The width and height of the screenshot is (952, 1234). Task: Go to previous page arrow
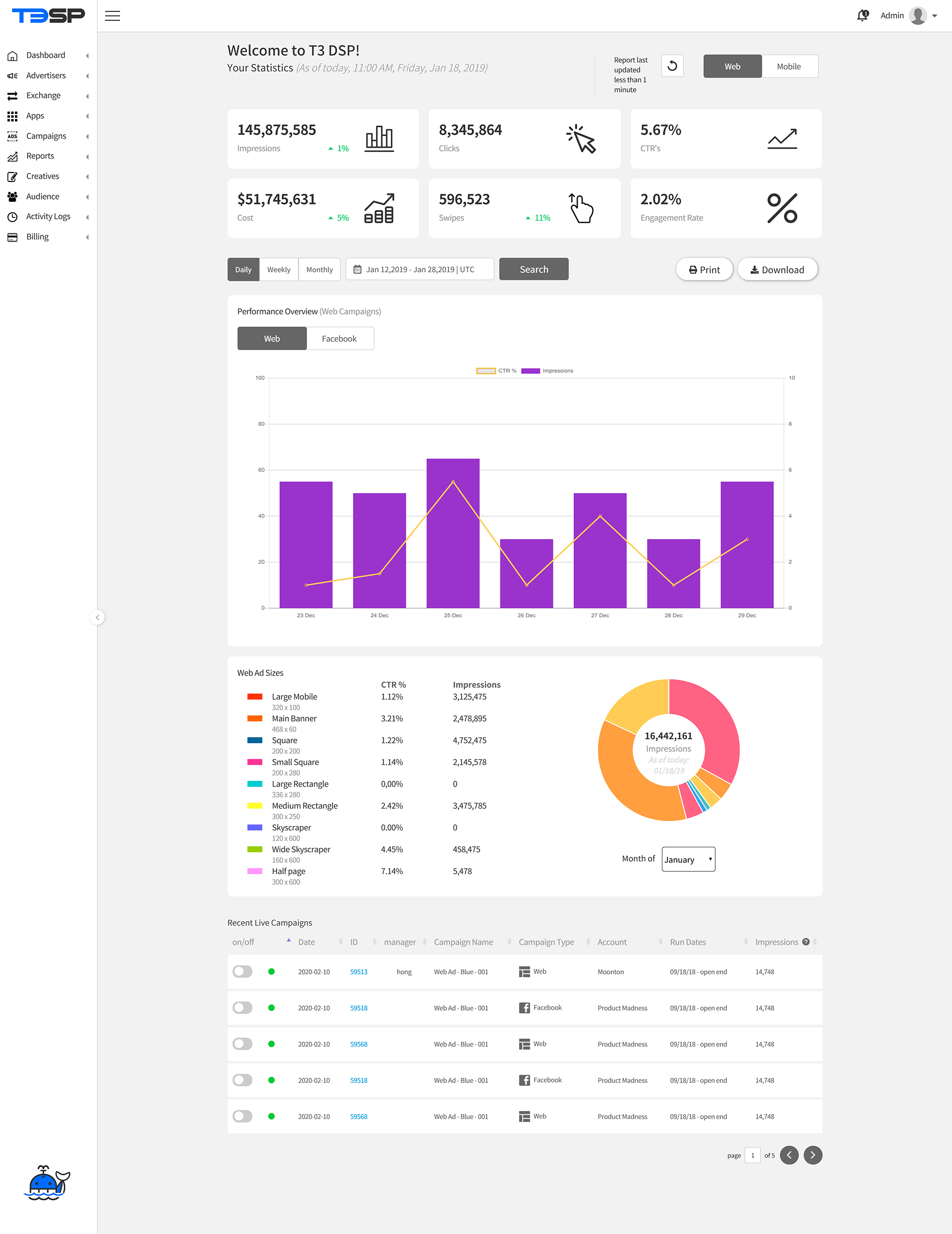click(789, 1155)
